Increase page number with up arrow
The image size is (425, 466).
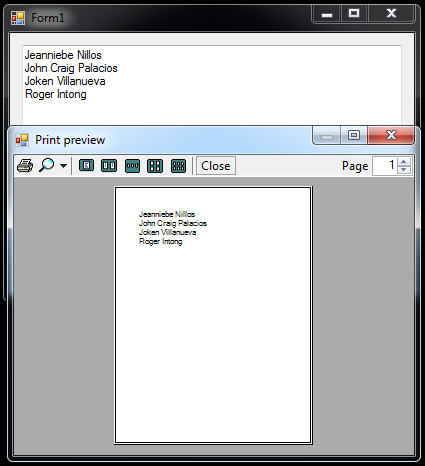coord(404,162)
